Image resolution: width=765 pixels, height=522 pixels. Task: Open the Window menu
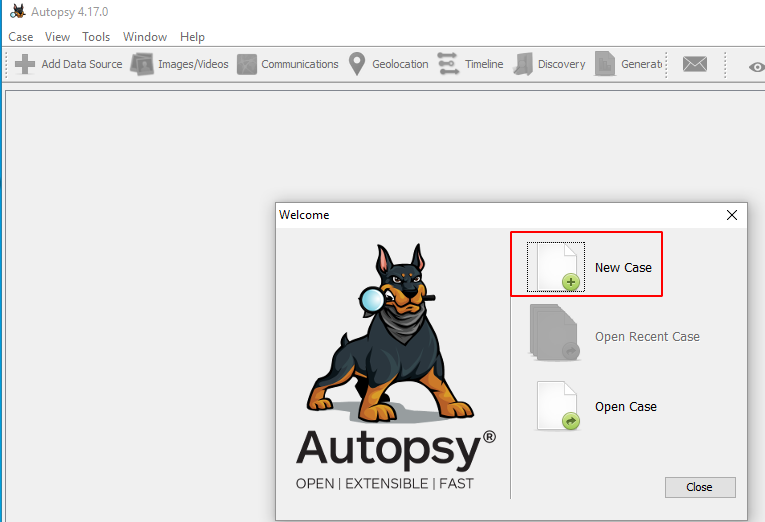click(145, 37)
